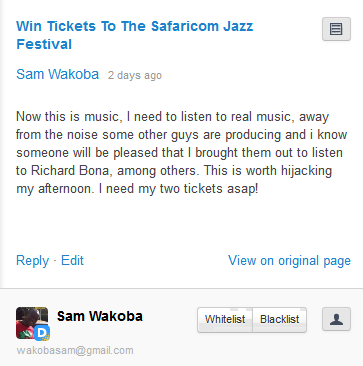
Task: Reply to this comment
Action: [32, 261]
